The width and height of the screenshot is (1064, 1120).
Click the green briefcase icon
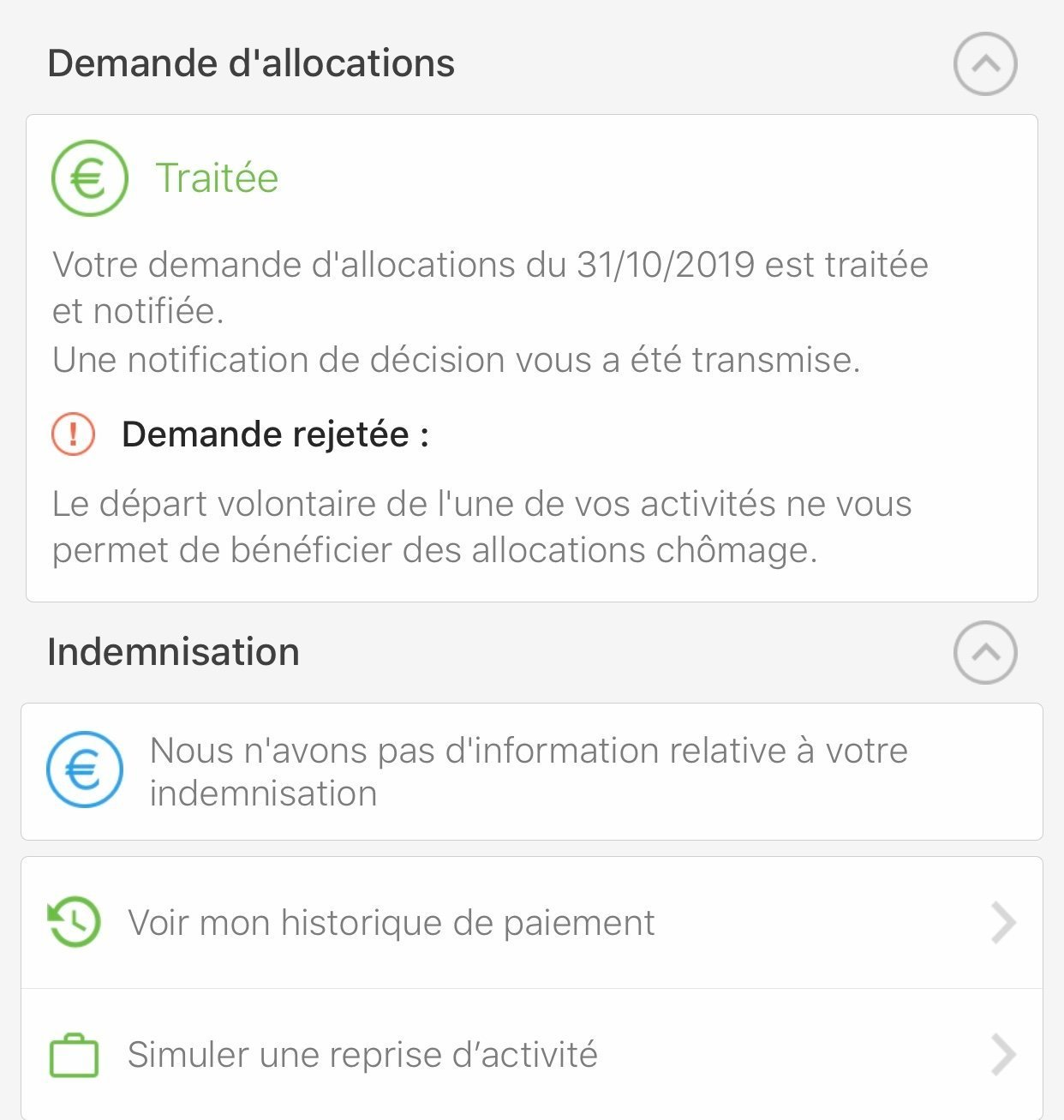pos(75,1056)
